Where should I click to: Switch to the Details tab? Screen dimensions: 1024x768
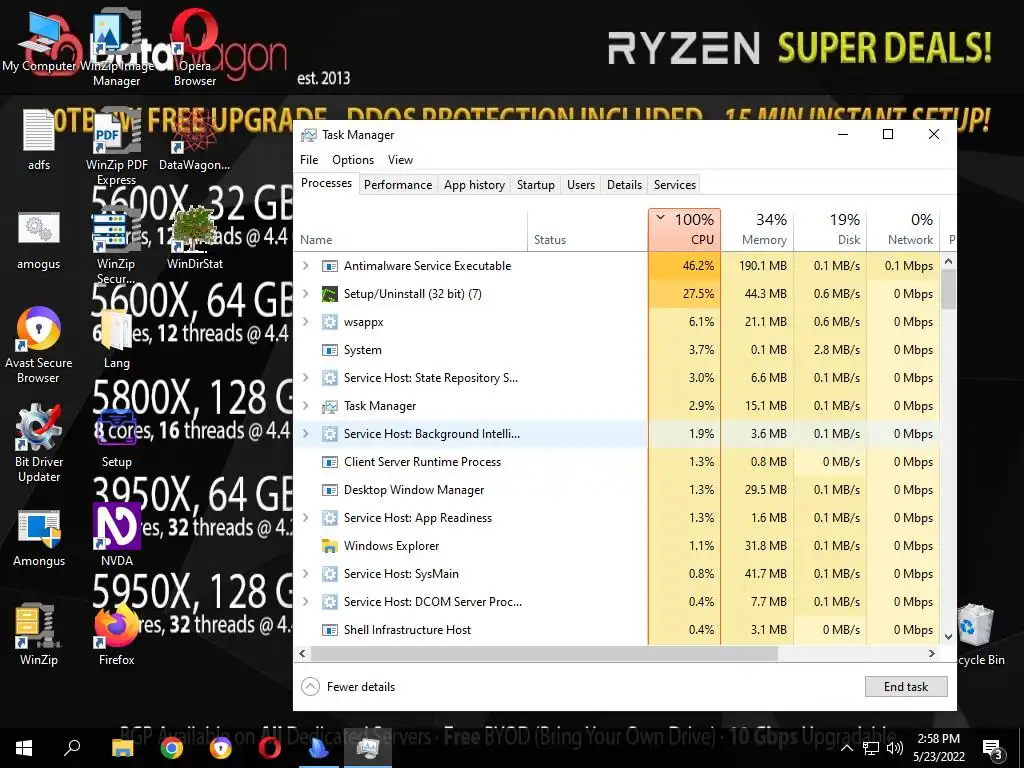[x=624, y=185]
